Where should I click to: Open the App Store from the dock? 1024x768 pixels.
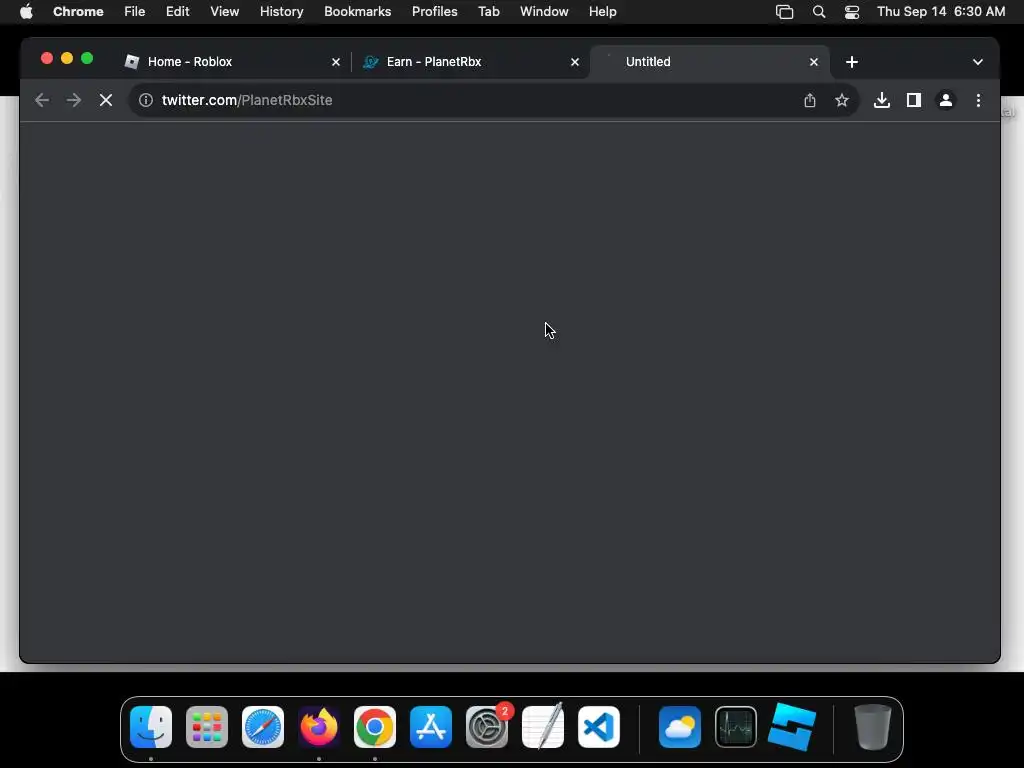[x=431, y=727]
